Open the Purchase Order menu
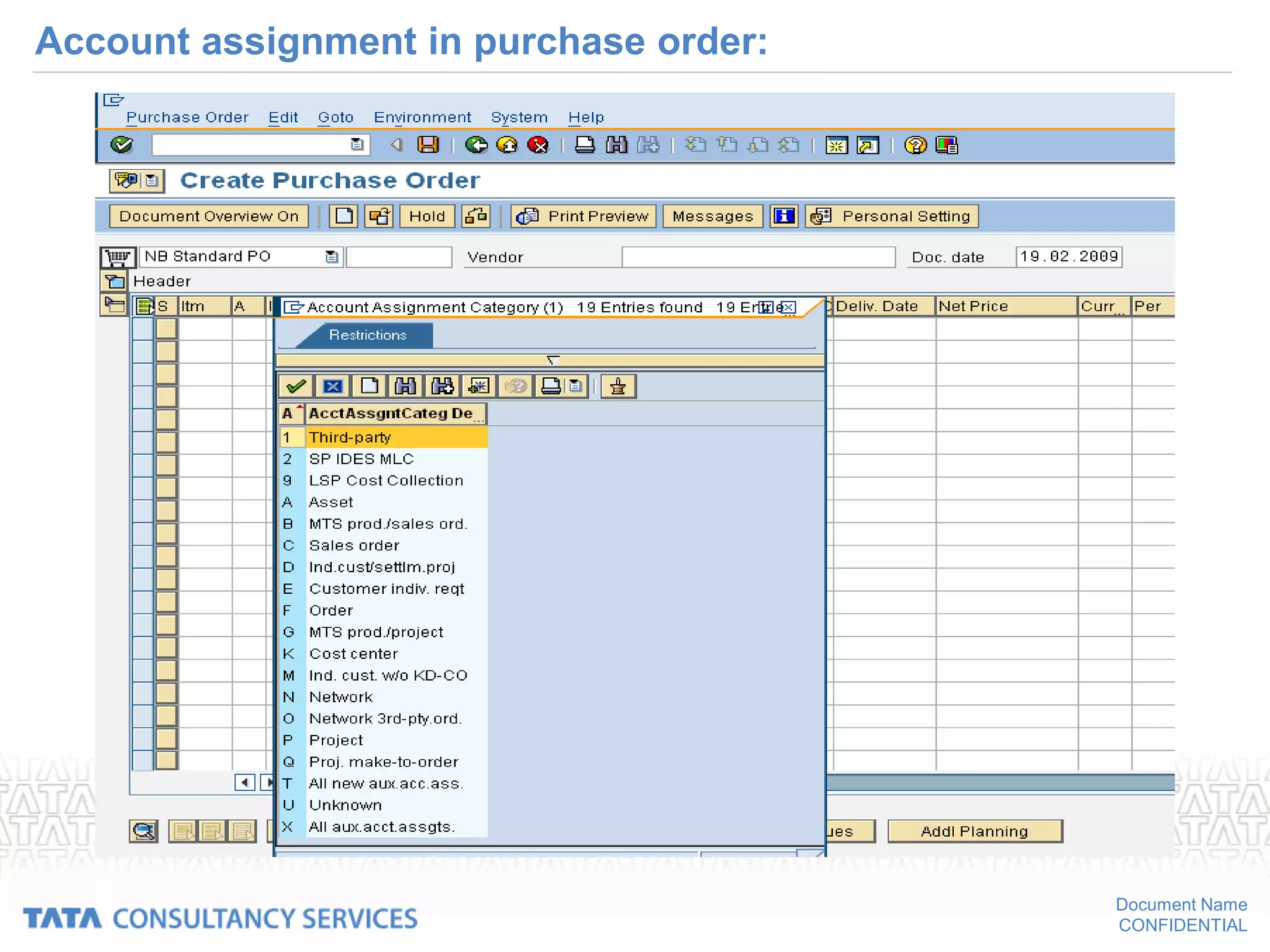This screenshot has height=952, width=1270. [x=187, y=117]
